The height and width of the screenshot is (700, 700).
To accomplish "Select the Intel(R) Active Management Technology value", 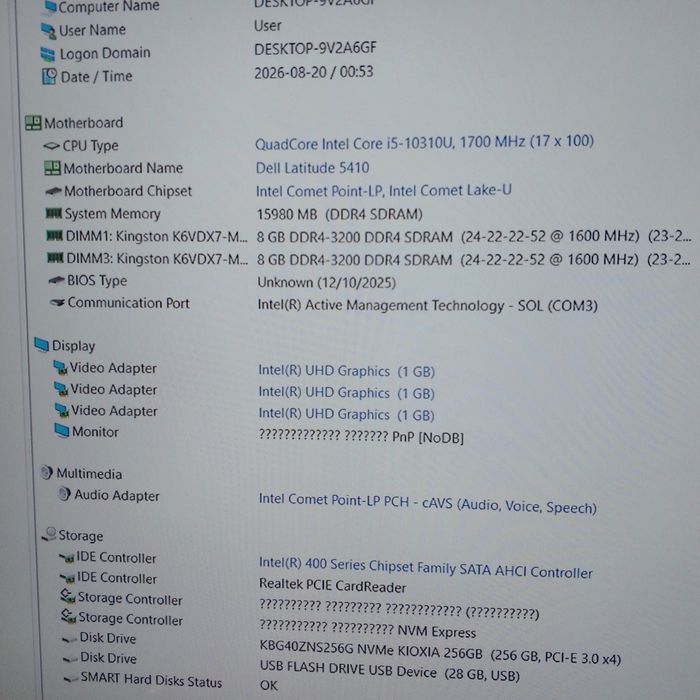I will coord(427,306).
